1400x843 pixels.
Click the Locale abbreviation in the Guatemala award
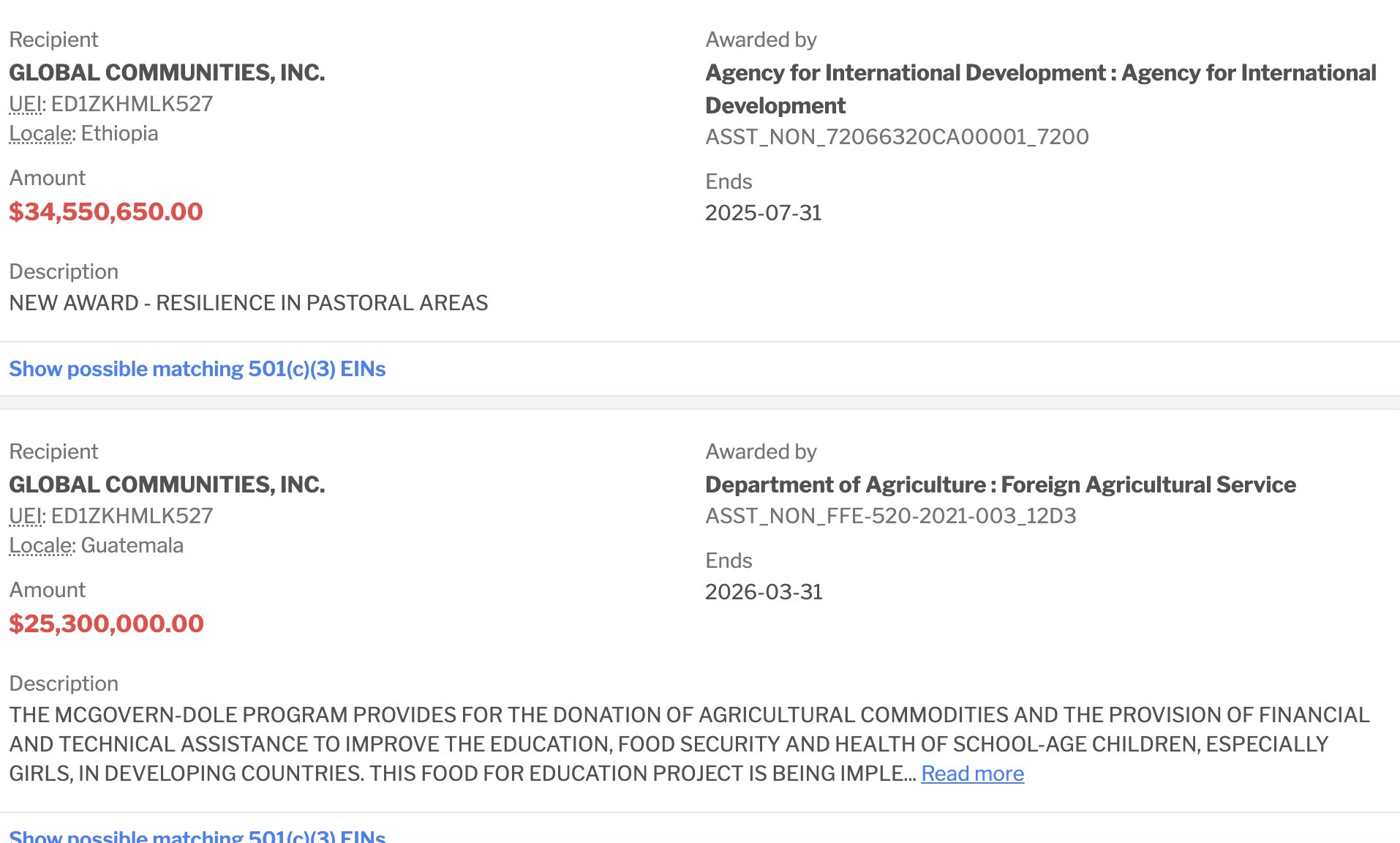pyautogui.click(x=41, y=545)
